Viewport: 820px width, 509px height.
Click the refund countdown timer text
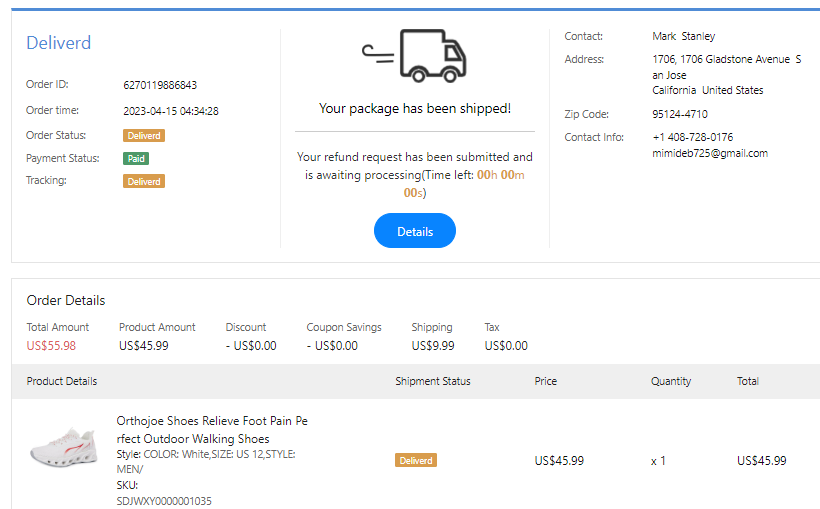500,175
